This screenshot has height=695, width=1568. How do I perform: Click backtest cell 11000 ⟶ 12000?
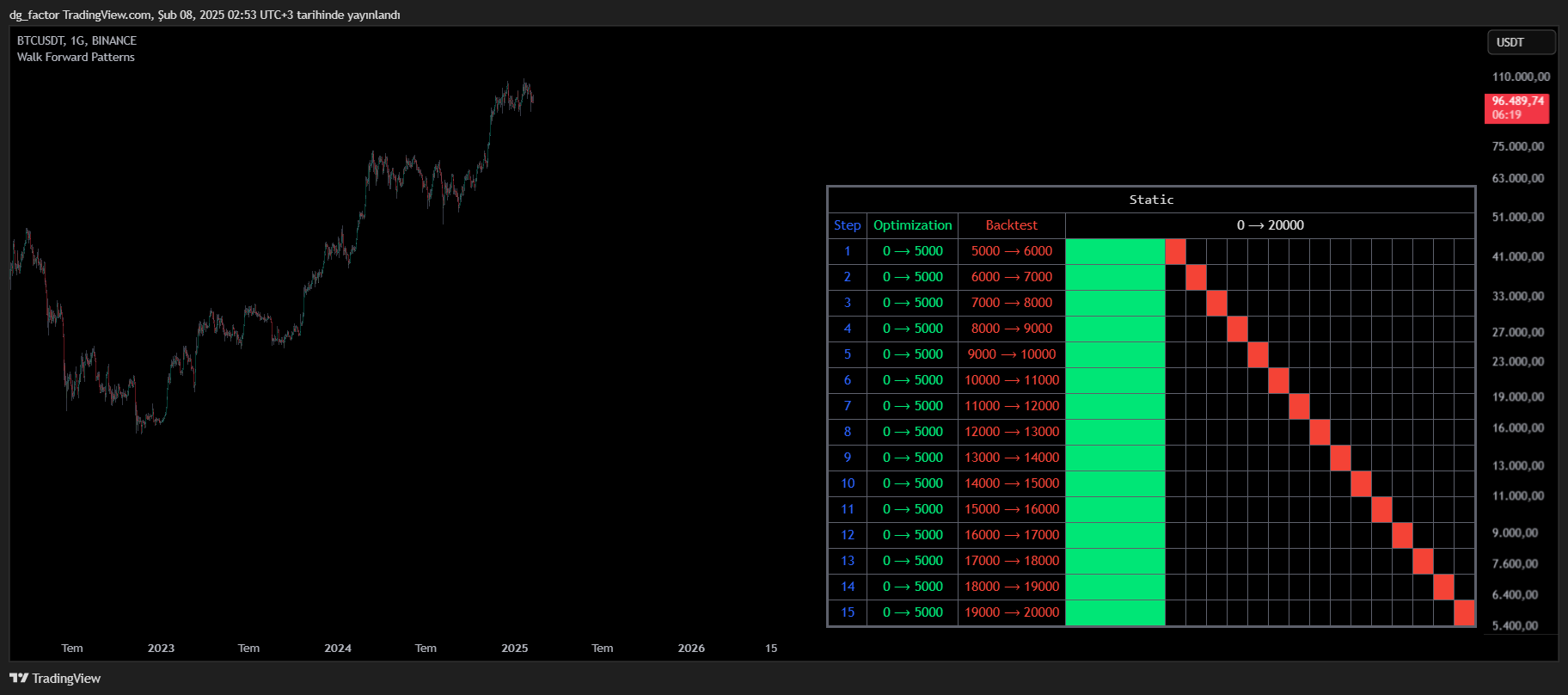tap(1012, 406)
